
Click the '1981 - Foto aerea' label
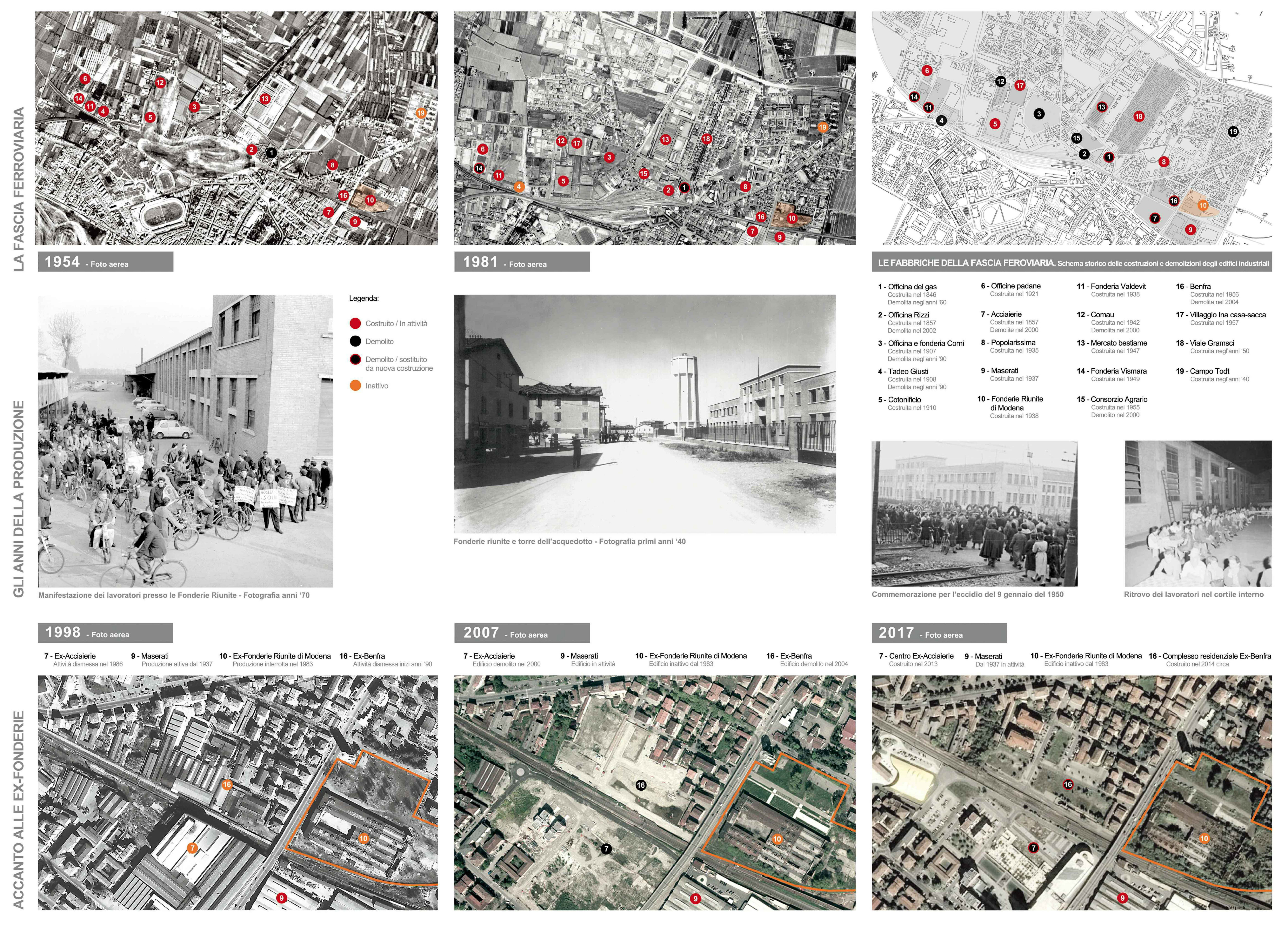(522, 262)
